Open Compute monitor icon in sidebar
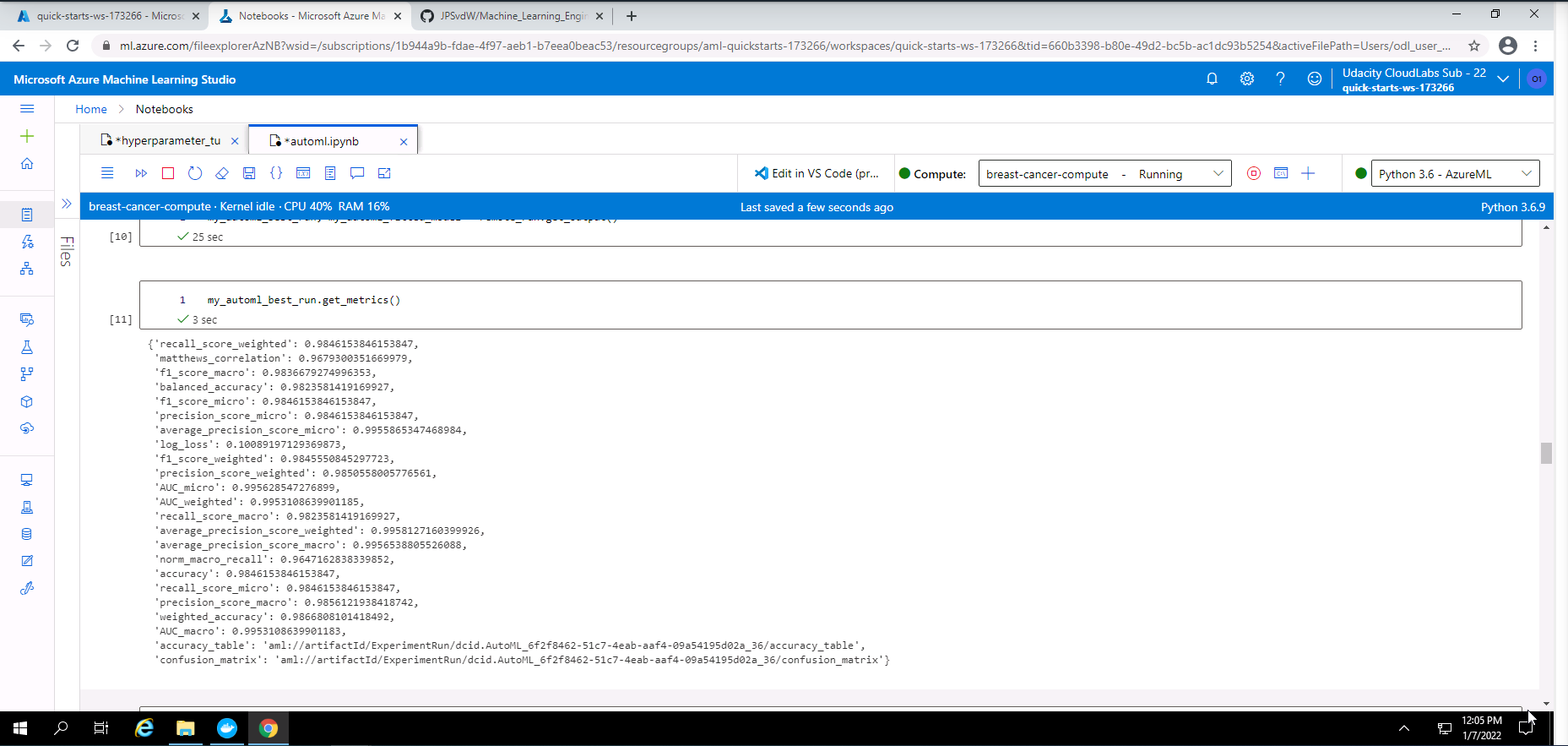 coord(27,480)
